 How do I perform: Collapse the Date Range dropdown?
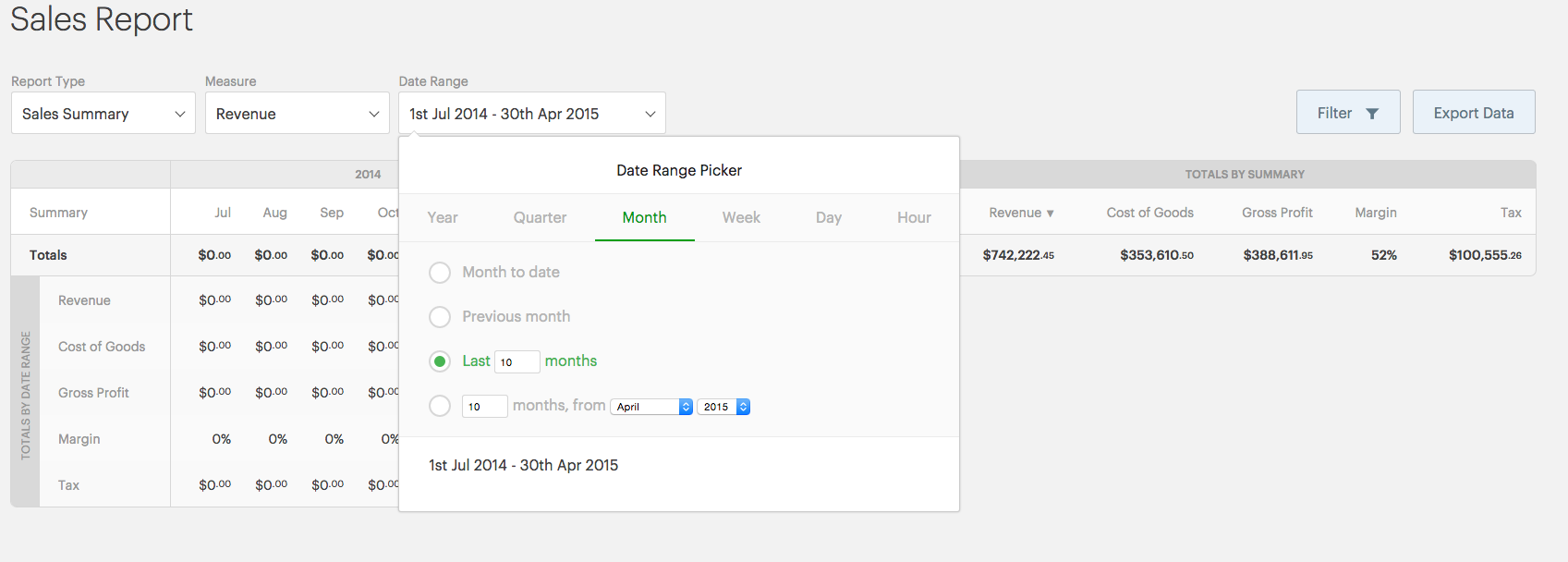(x=532, y=113)
